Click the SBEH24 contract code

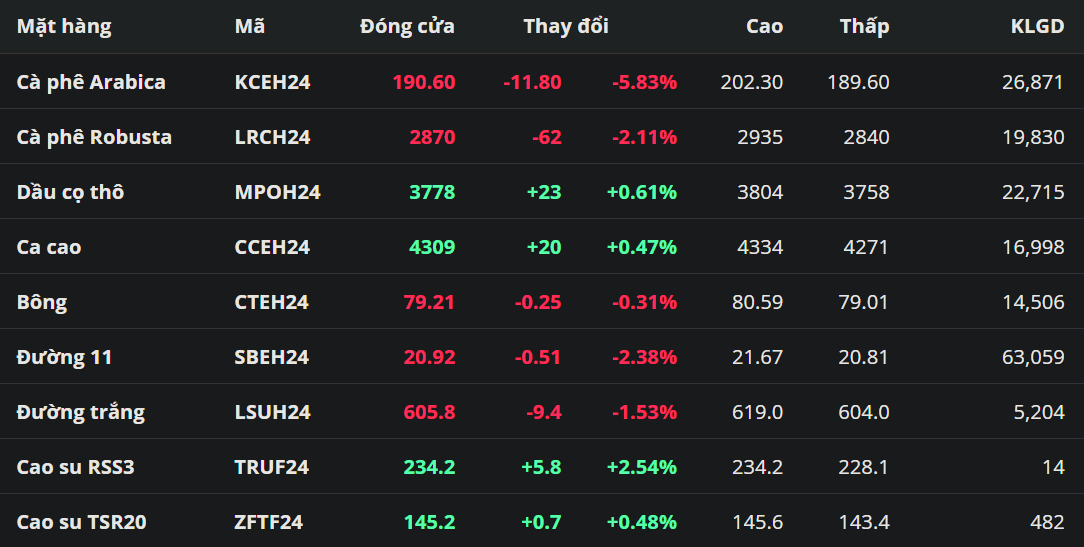[271, 357]
